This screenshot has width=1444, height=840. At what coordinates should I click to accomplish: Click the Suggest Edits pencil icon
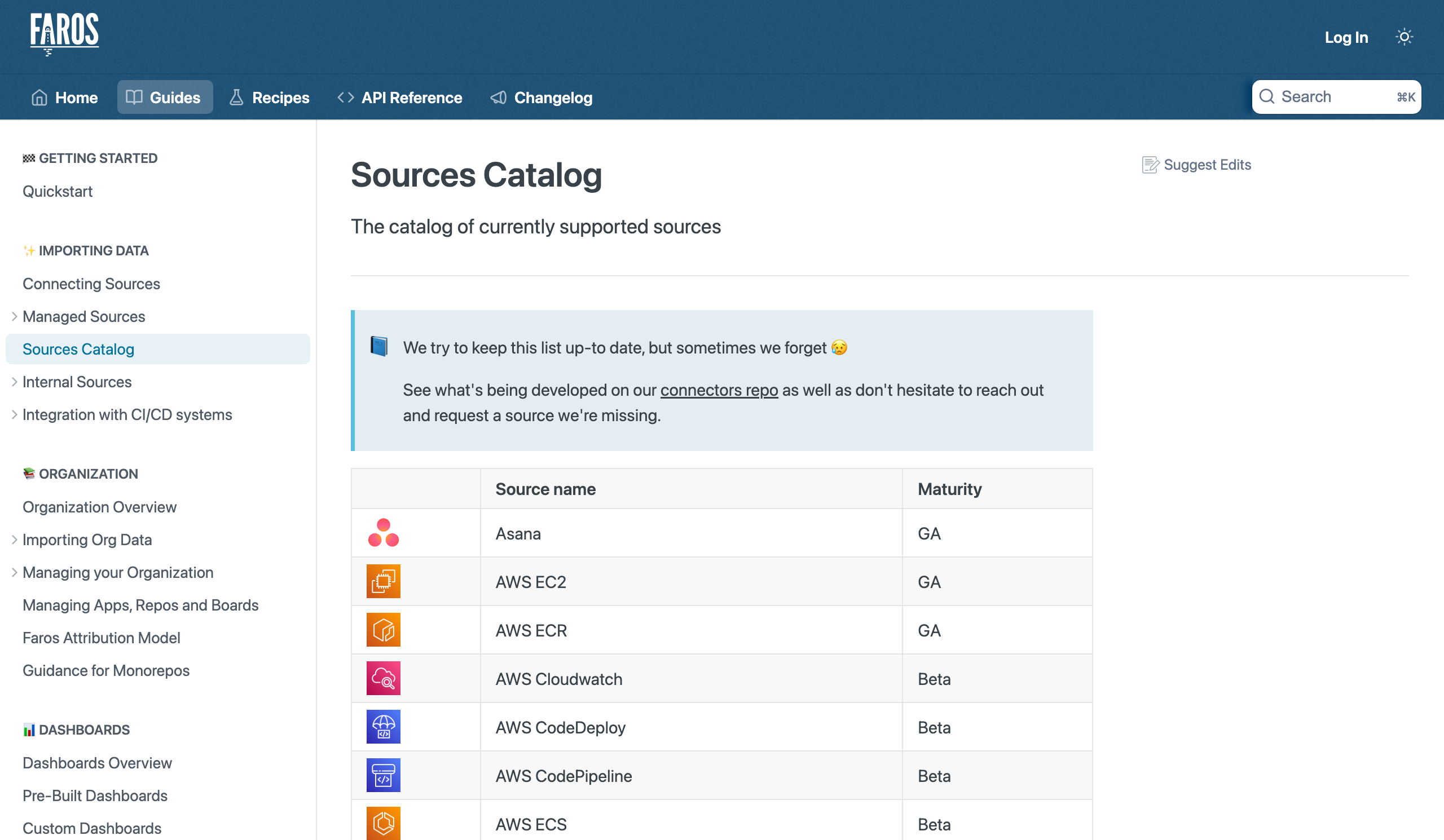pyautogui.click(x=1150, y=165)
